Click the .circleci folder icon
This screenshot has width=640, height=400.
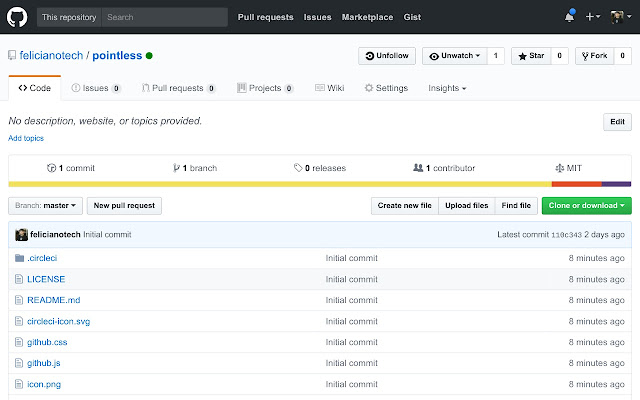pyautogui.click(x=19, y=258)
